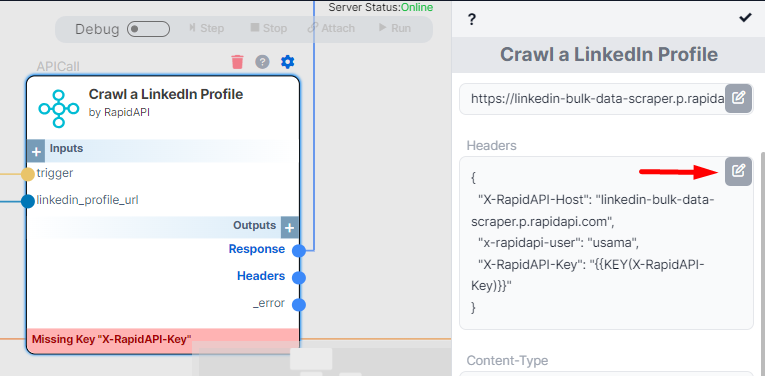Viewport: 765px width, 376px height.
Task: Open the sidebar help question mark
Action: (471, 20)
